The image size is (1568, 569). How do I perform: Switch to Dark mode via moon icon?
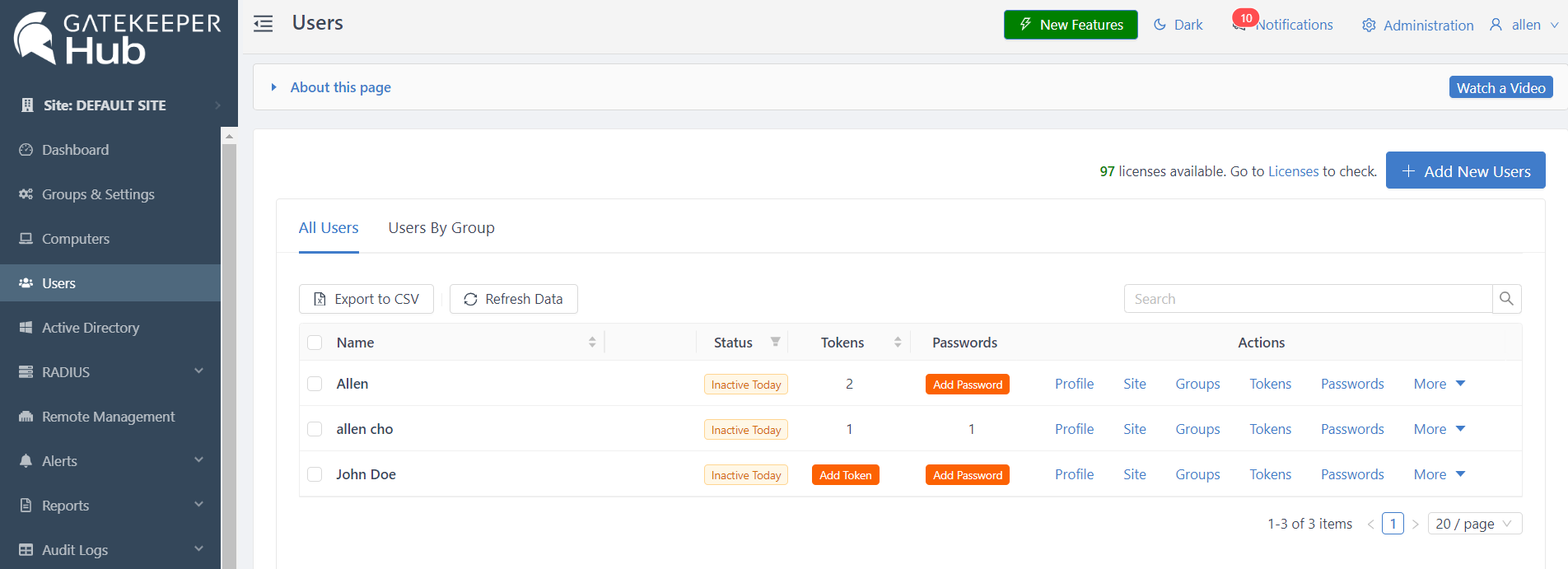click(1160, 25)
